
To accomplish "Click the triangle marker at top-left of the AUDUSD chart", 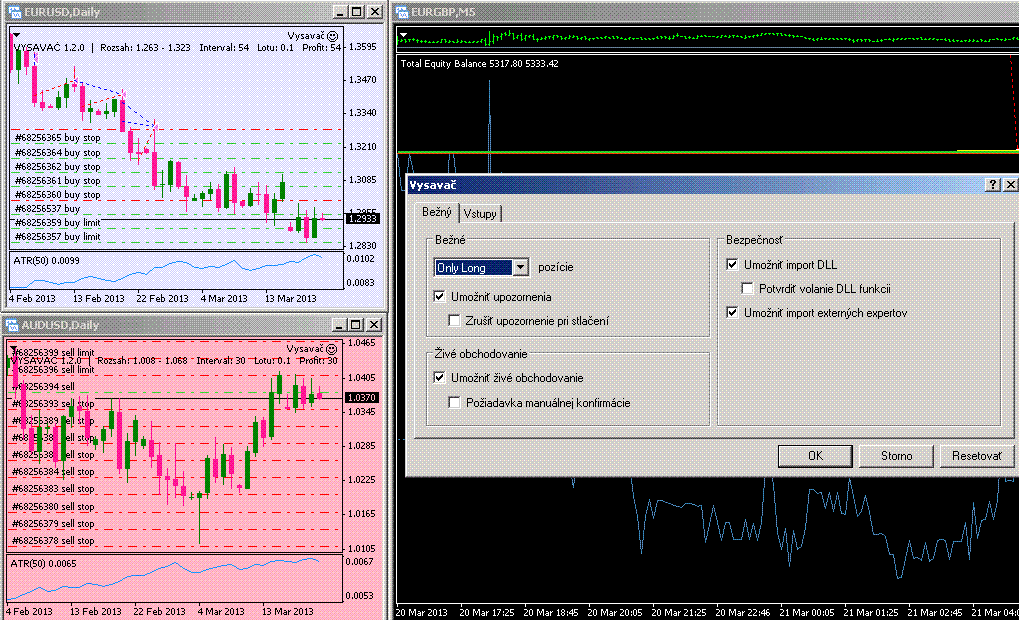I will click(13, 348).
